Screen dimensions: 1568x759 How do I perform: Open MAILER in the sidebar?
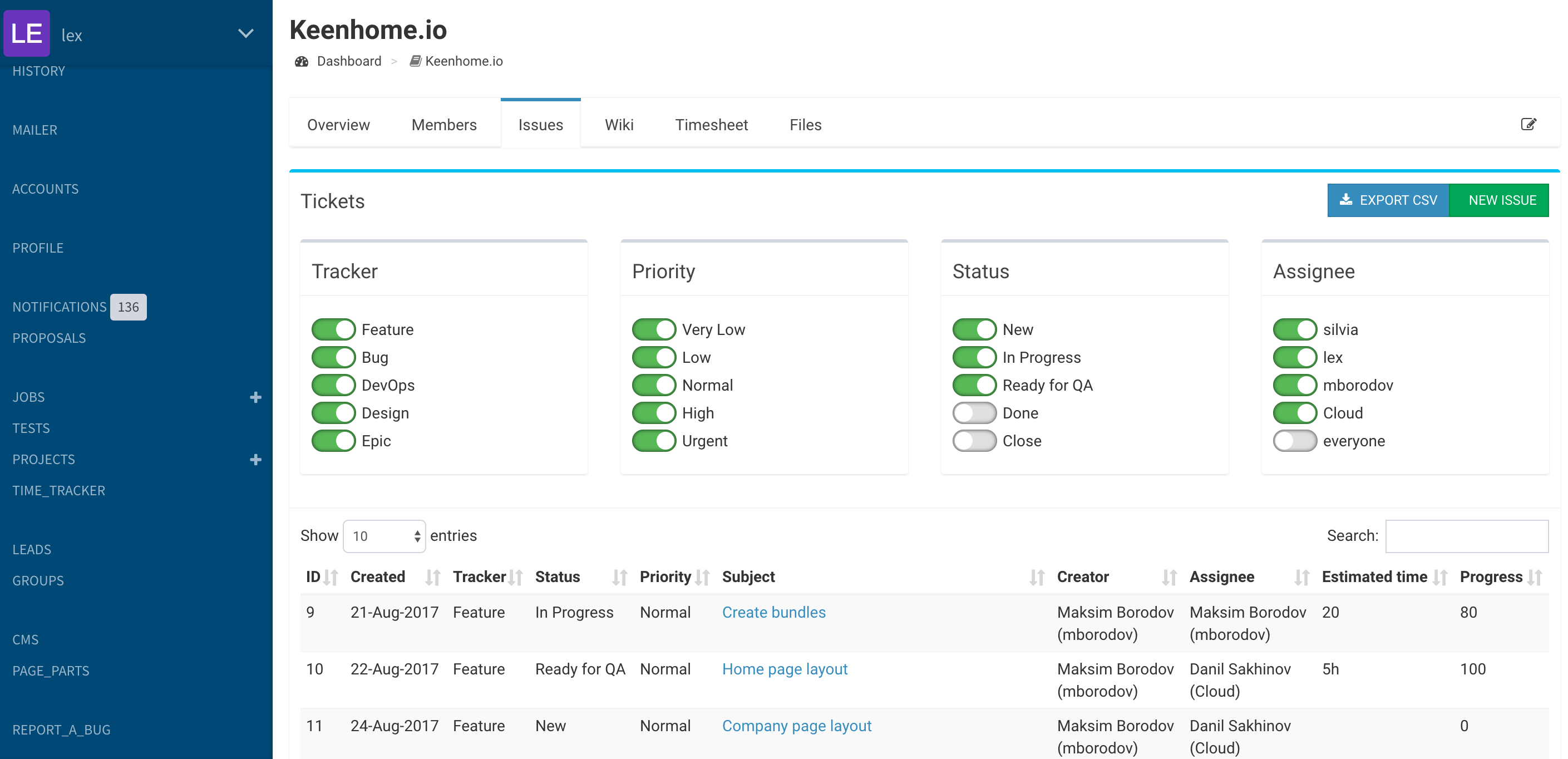(34, 130)
